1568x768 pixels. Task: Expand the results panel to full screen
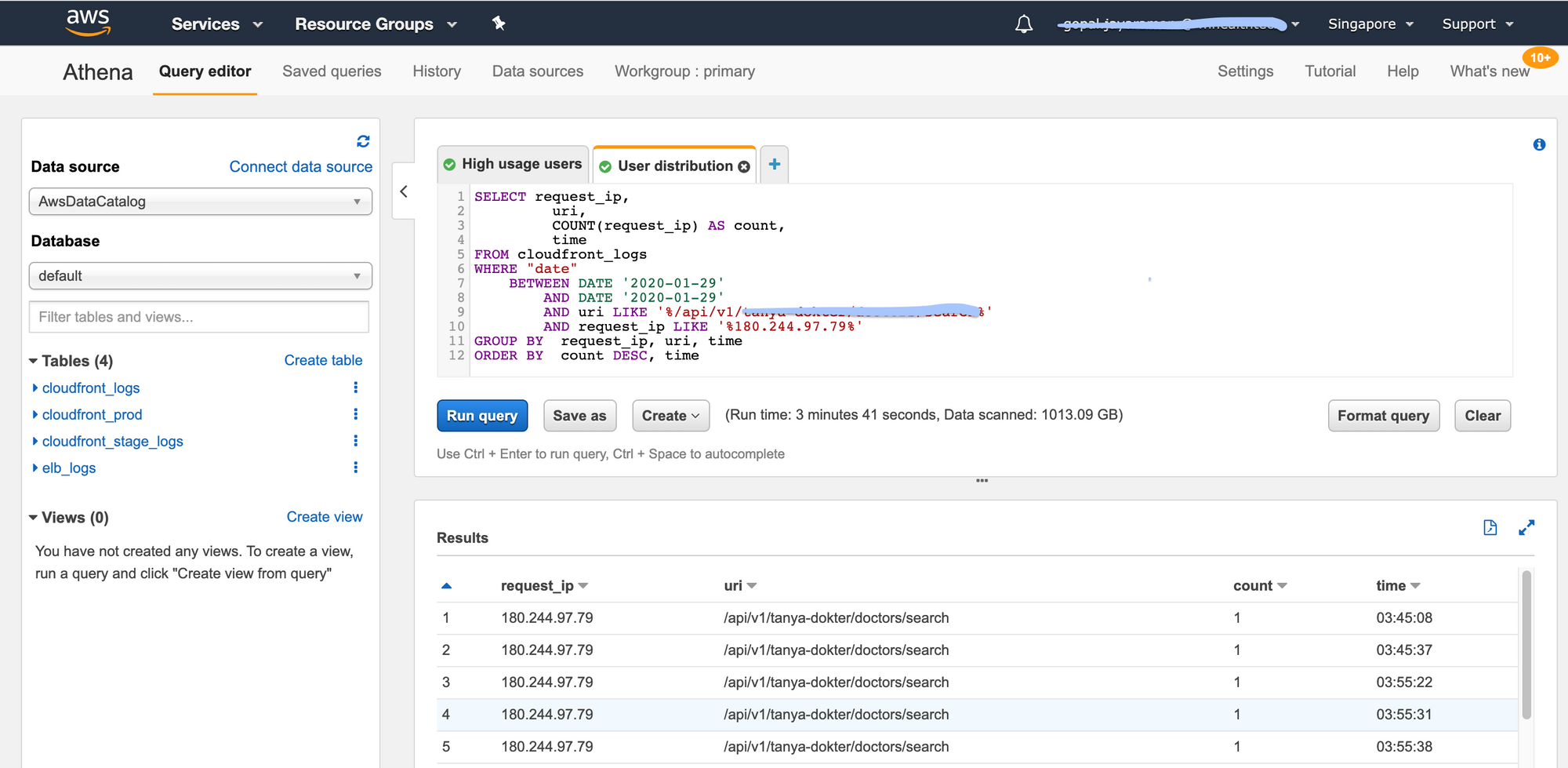click(x=1526, y=527)
